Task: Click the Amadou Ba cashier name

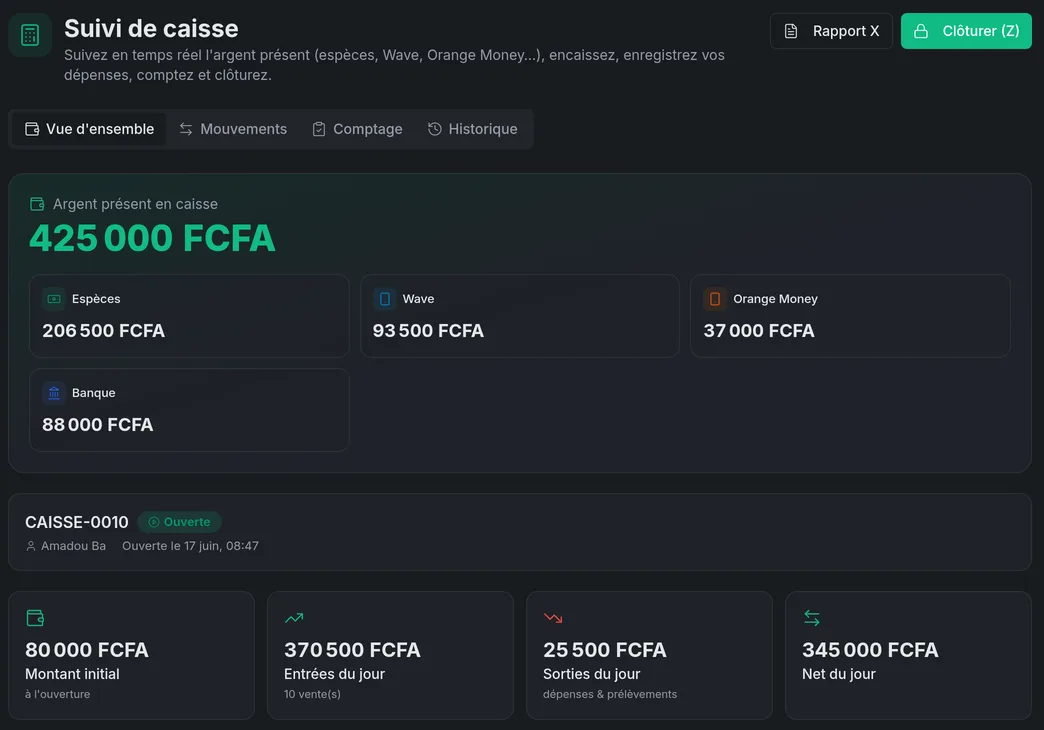Action: click(x=73, y=546)
